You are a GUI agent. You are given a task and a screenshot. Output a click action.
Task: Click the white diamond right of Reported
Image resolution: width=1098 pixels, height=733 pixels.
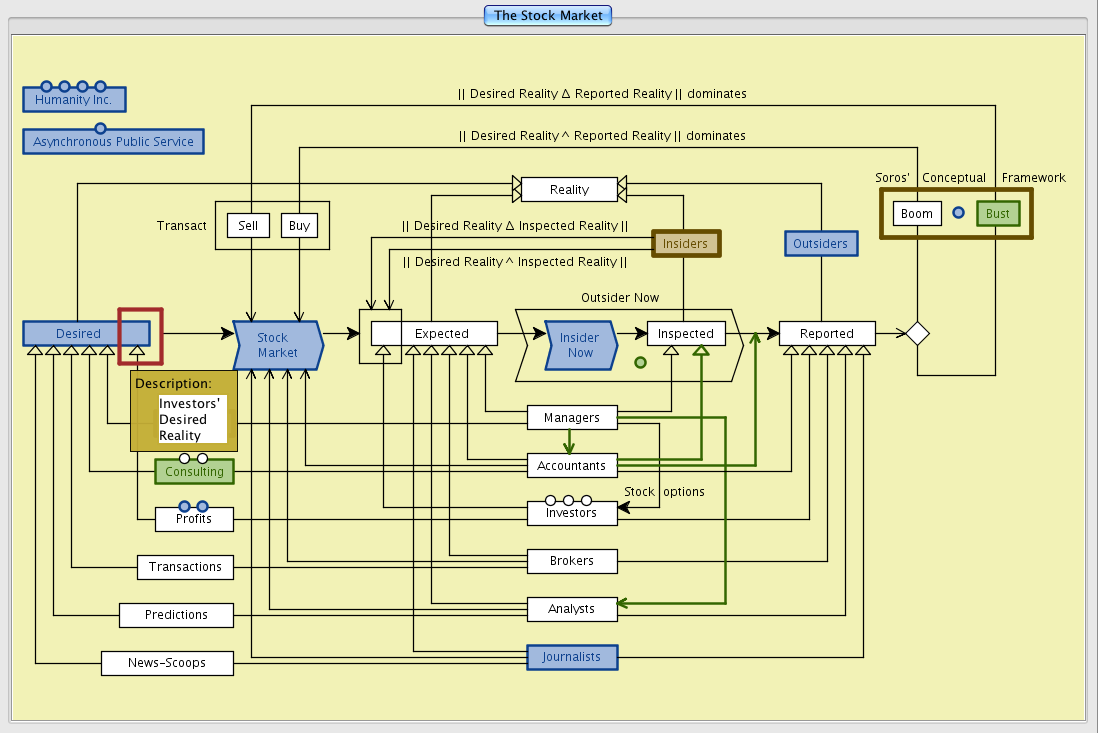pos(917,334)
